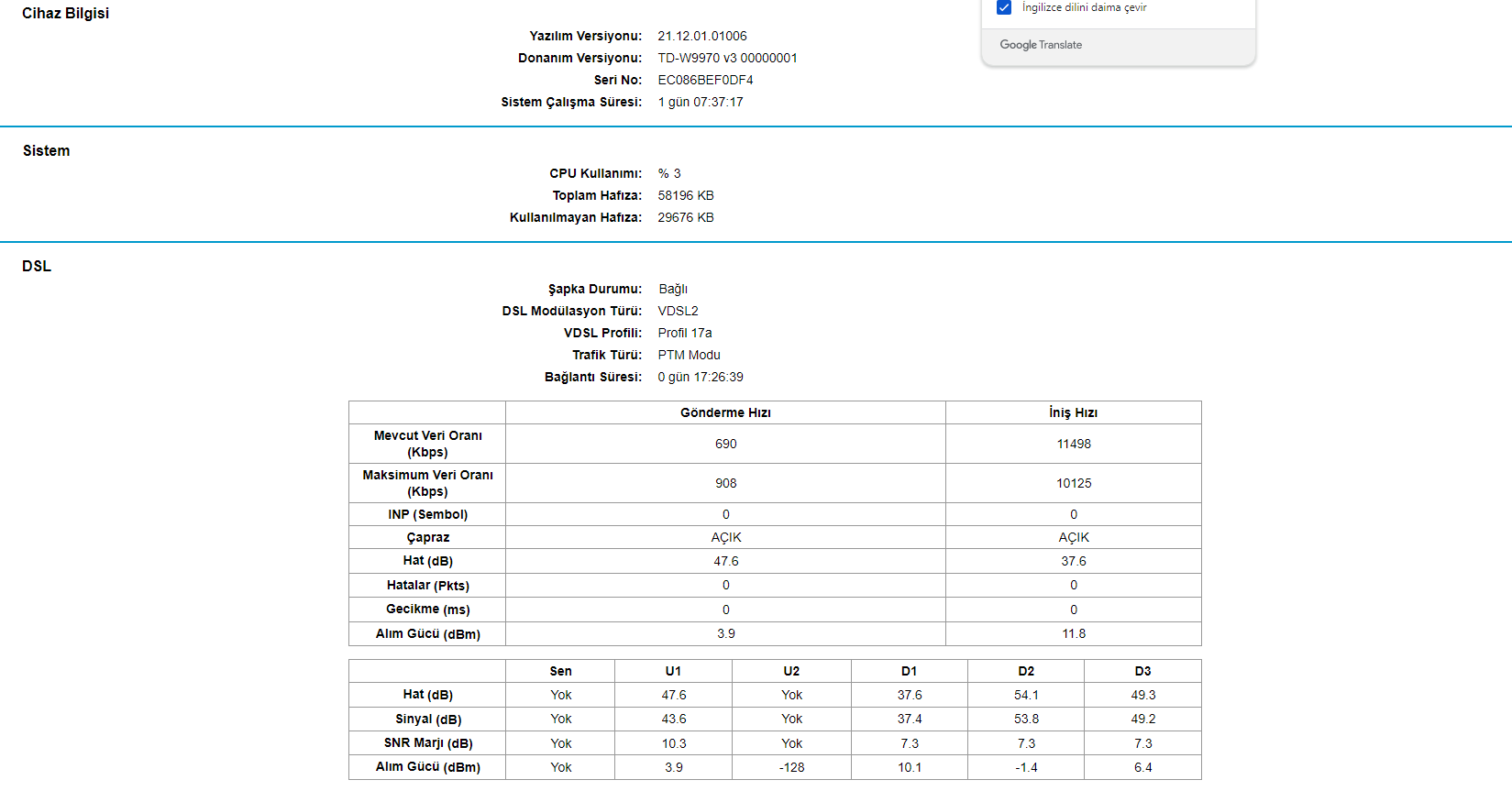Click the Mevcut Veri Oranı (Kbps) row label
Viewport: 1512px width, 791px height.
click(427, 444)
